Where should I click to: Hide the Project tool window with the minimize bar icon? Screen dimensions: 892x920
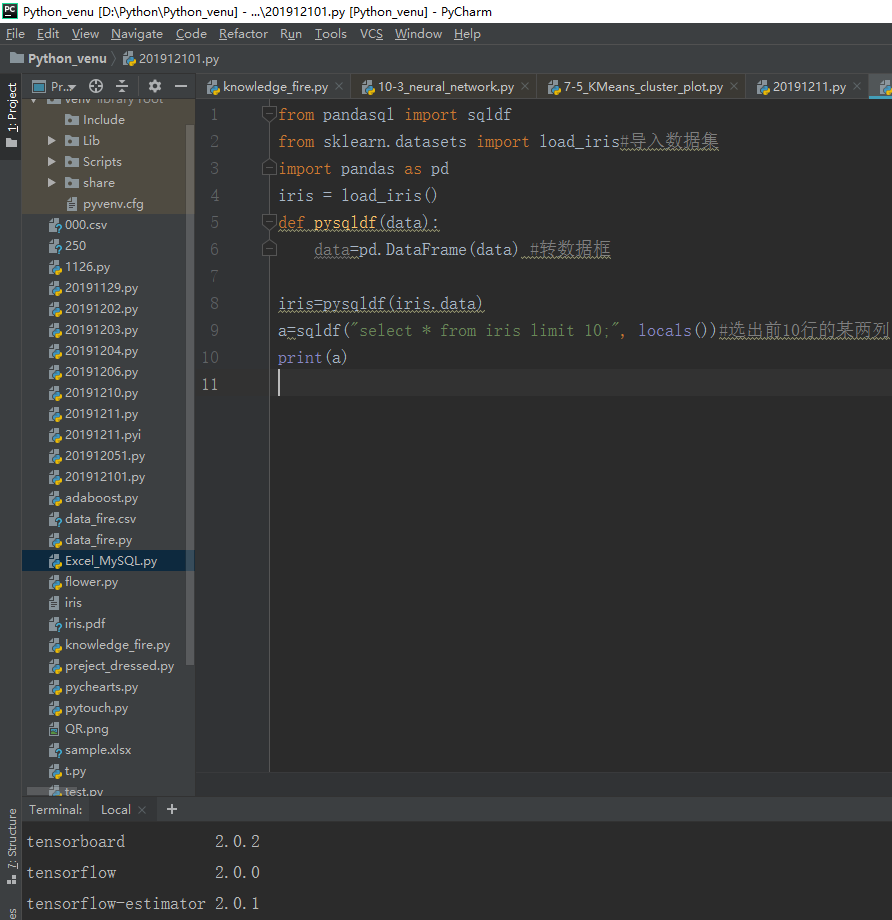point(181,85)
